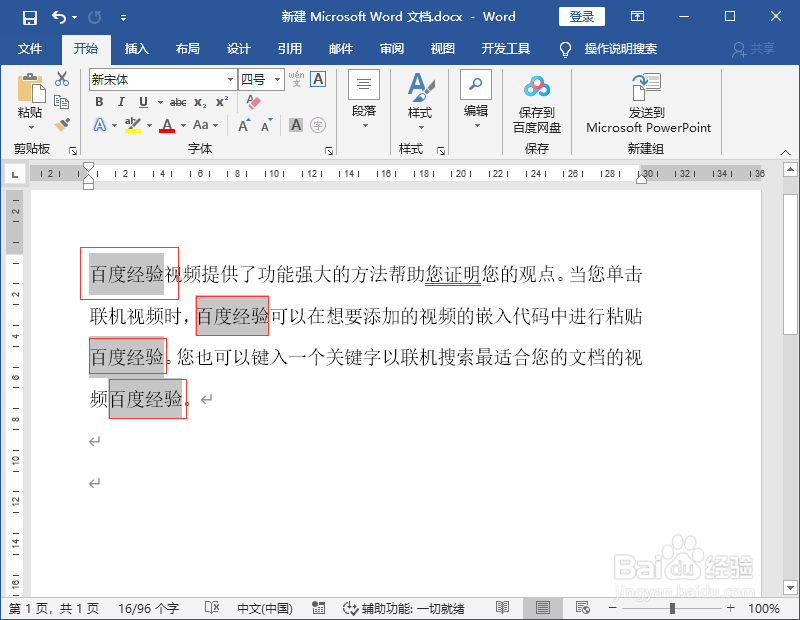Toggle Superscript formatting
800x620 pixels.
coord(222,102)
